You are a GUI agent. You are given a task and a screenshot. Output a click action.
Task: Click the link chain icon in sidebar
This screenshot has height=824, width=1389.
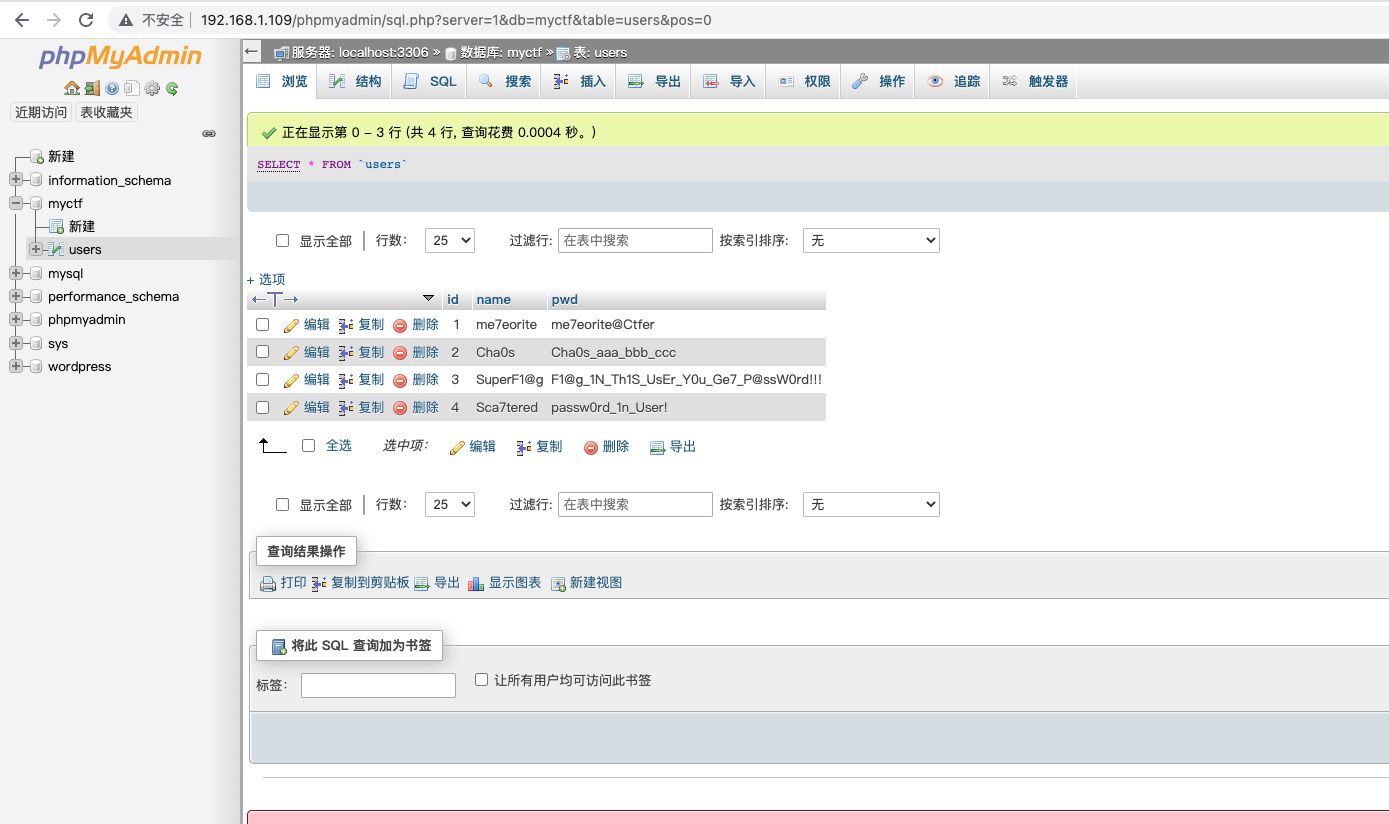pyautogui.click(x=209, y=133)
